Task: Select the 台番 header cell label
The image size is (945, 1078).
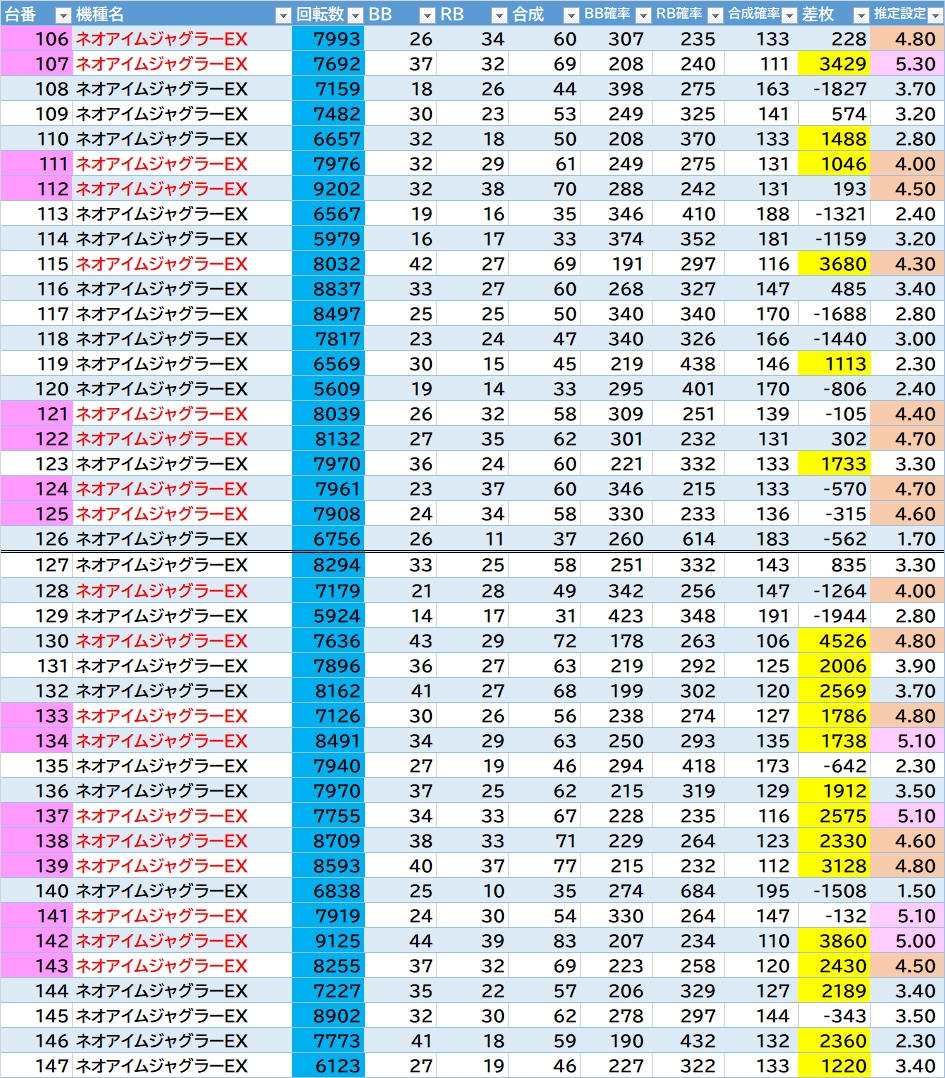Action: click(x=22, y=15)
